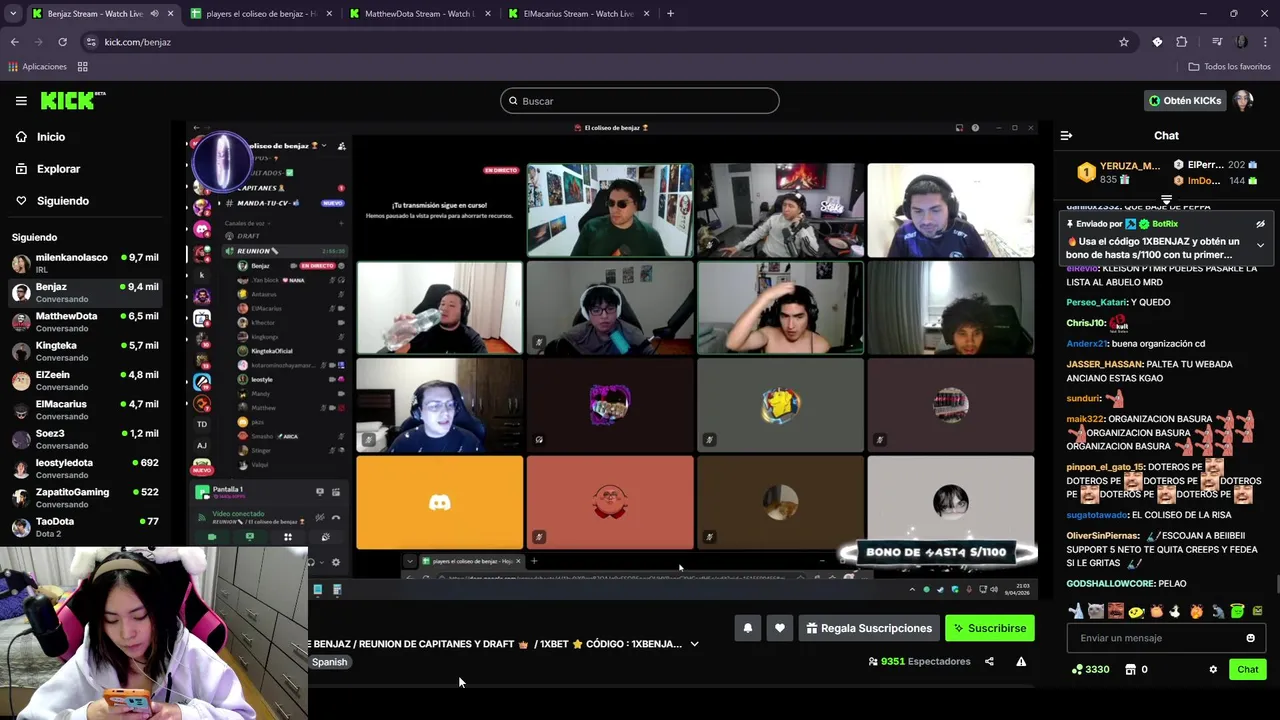Toggle stream notifications bell
This screenshot has width=1280, height=720.
(x=747, y=628)
